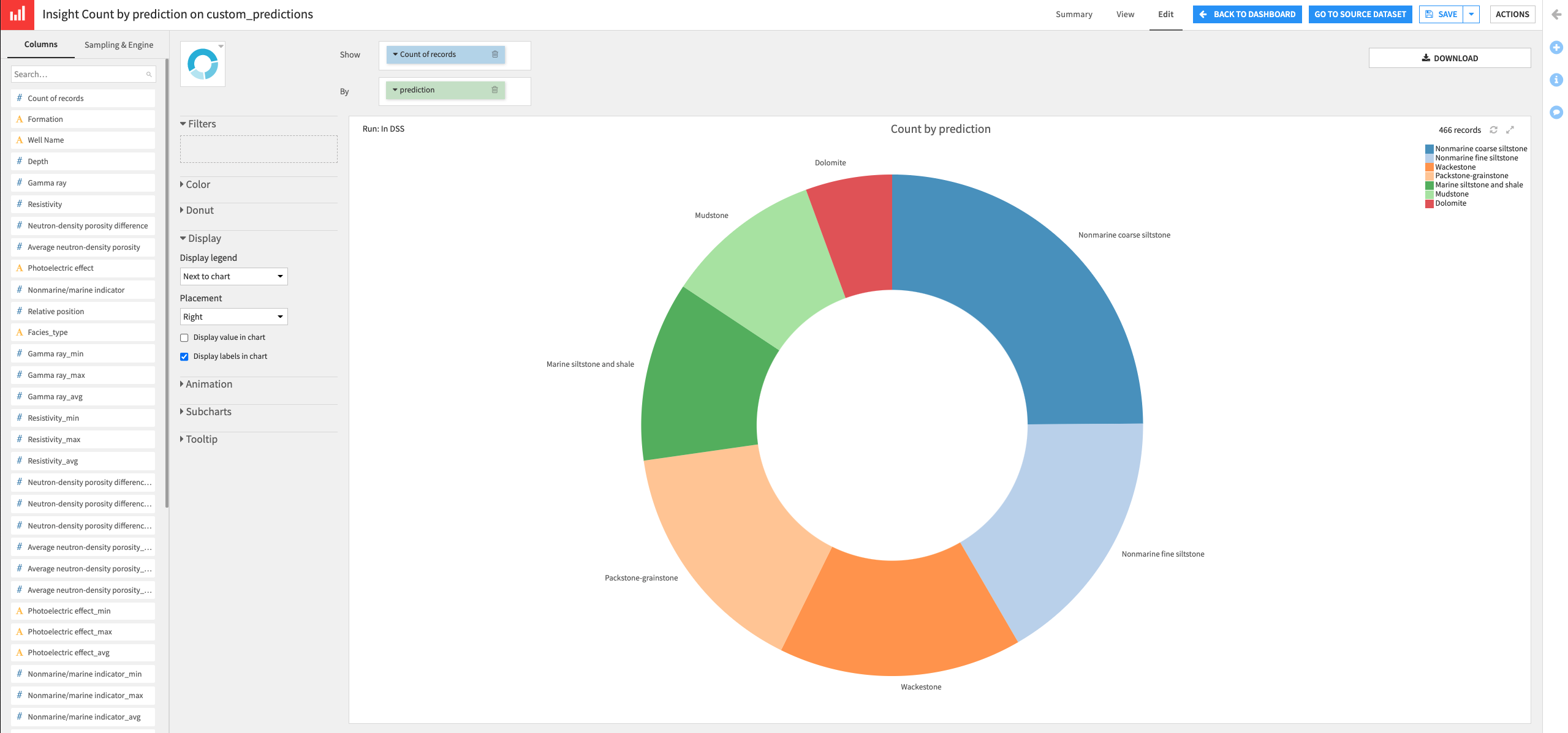Switch to the Summary tab

(1074, 14)
